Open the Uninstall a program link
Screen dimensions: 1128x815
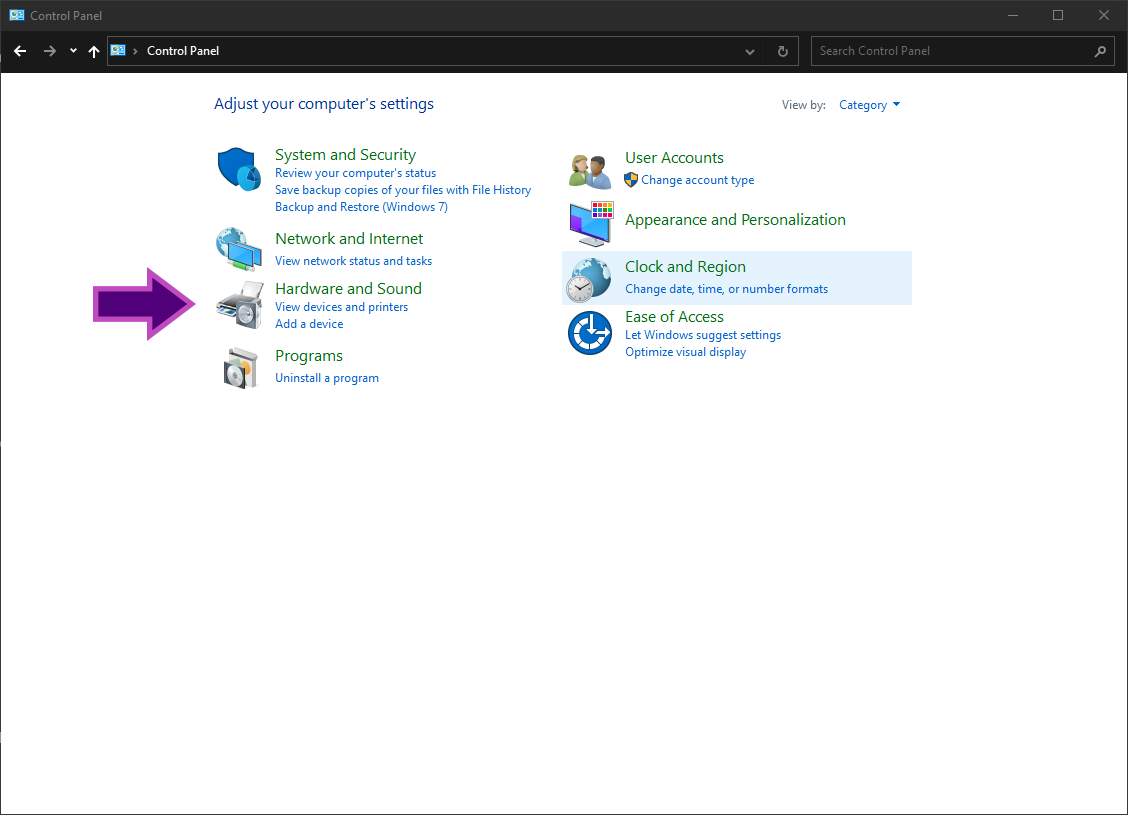pyautogui.click(x=326, y=377)
